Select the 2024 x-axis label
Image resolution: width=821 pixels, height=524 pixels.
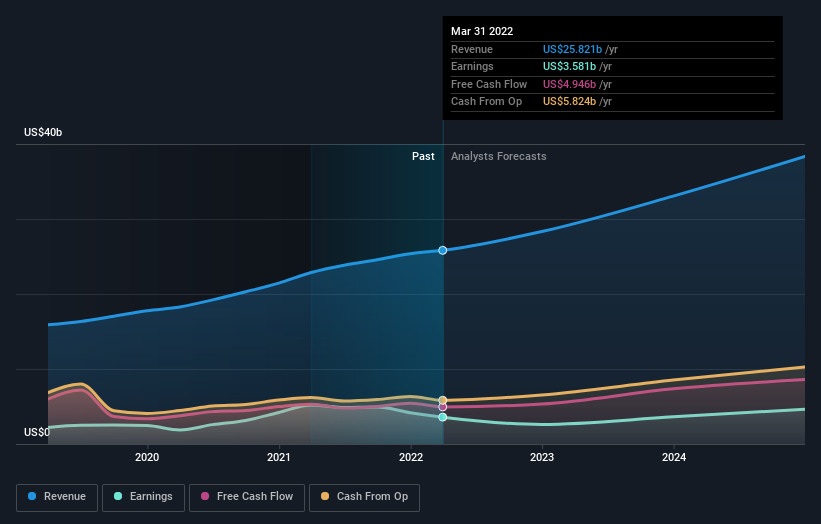674,457
